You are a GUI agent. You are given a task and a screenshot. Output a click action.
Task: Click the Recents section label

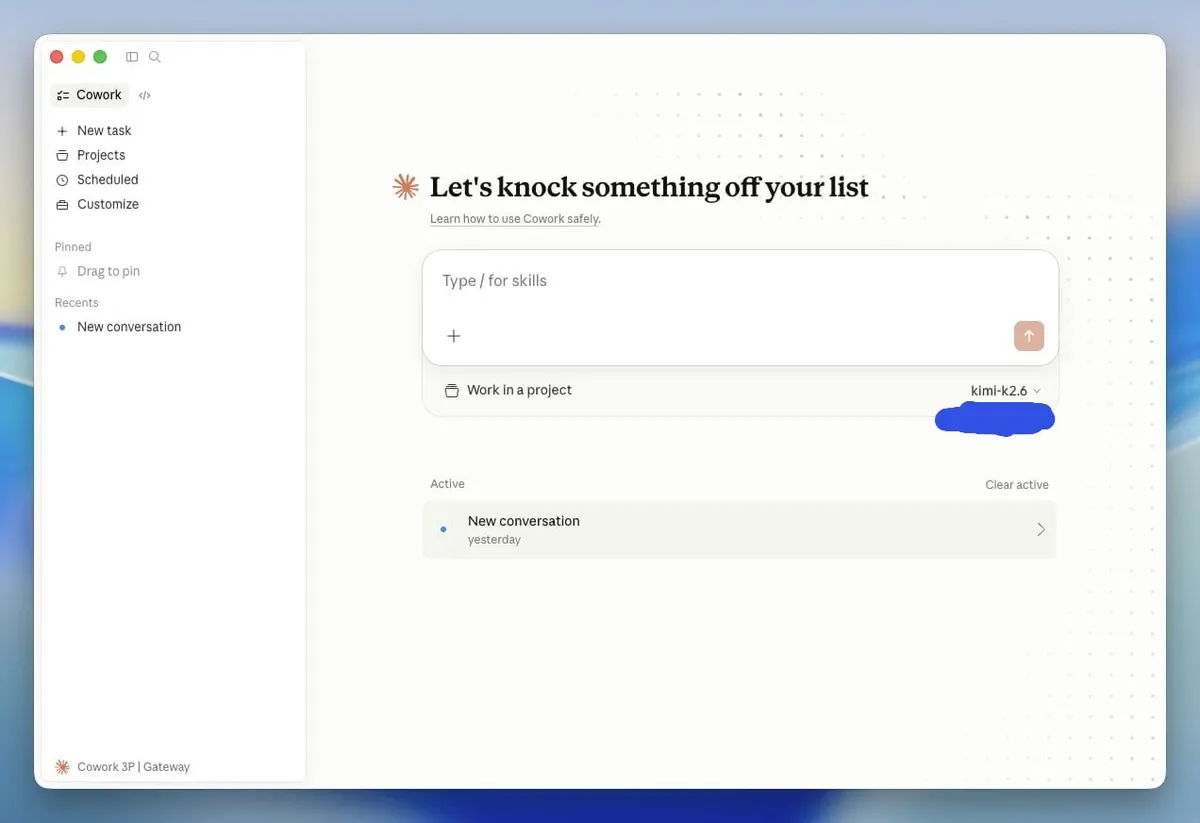[76, 303]
